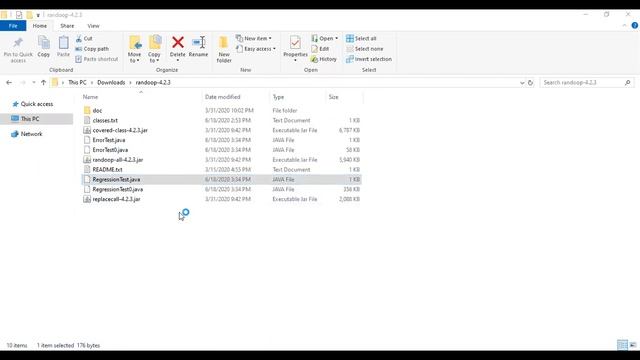Go back with the Back arrow
The height and width of the screenshot is (360, 640).
[x=9, y=82]
